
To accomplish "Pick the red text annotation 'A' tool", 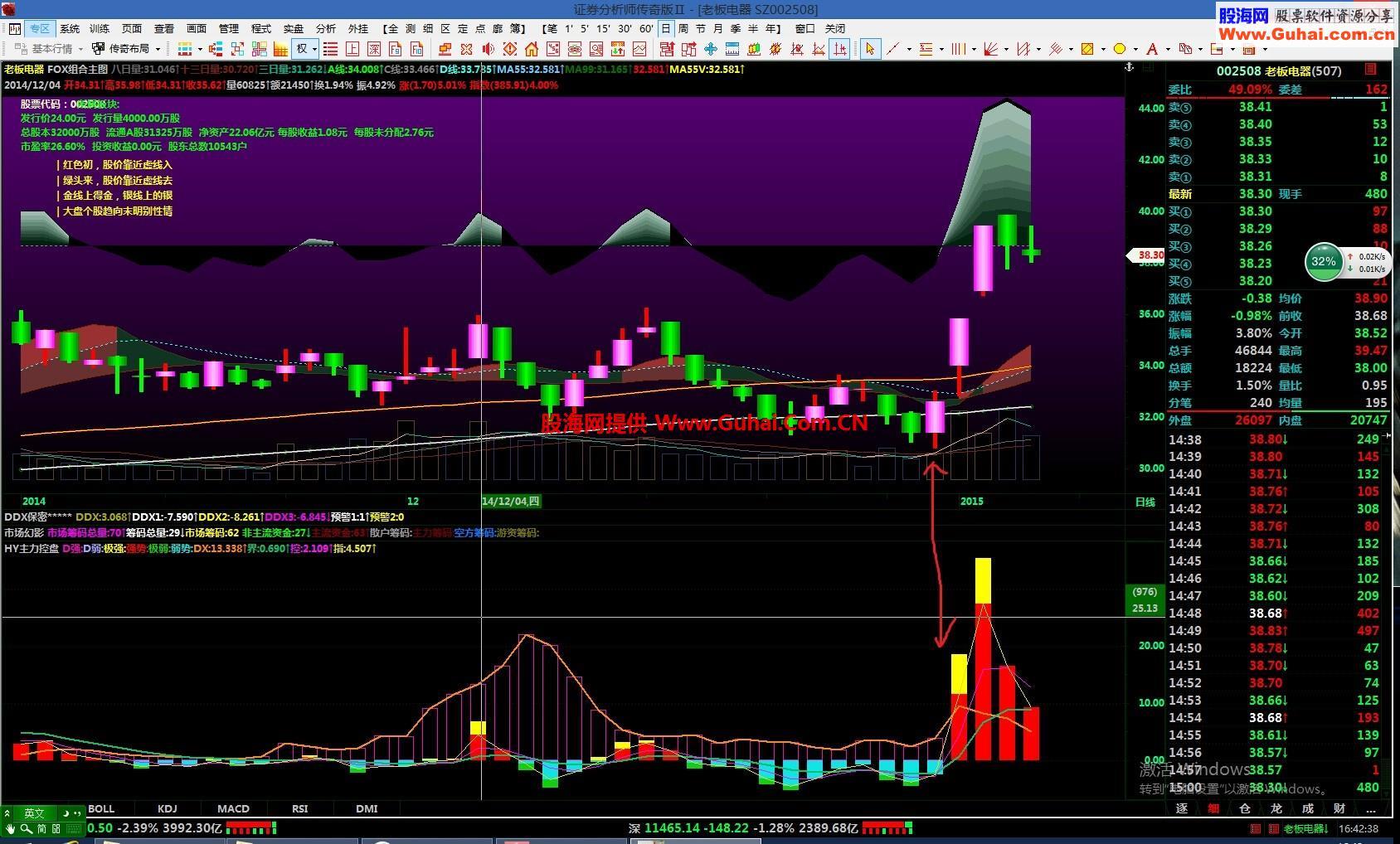I will point(1151,49).
